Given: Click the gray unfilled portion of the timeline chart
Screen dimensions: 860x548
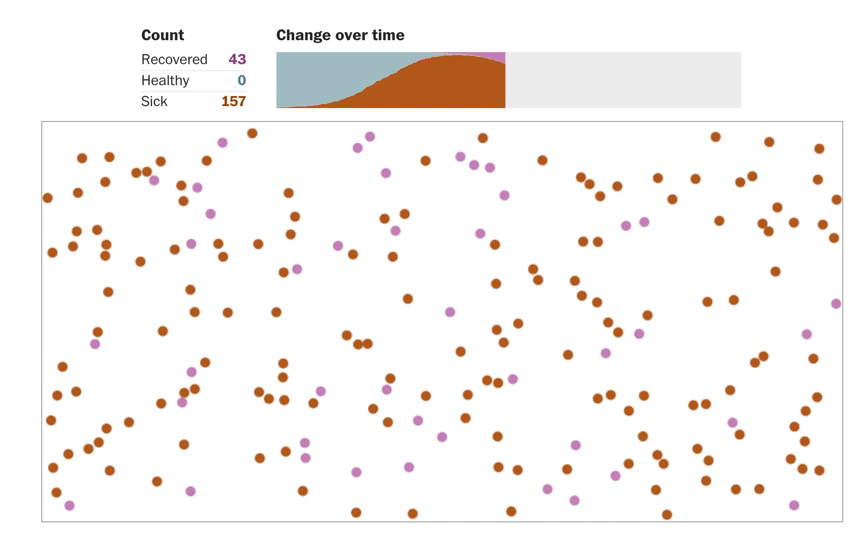Looking at the screenshot, I should click(x=622, y=80).
